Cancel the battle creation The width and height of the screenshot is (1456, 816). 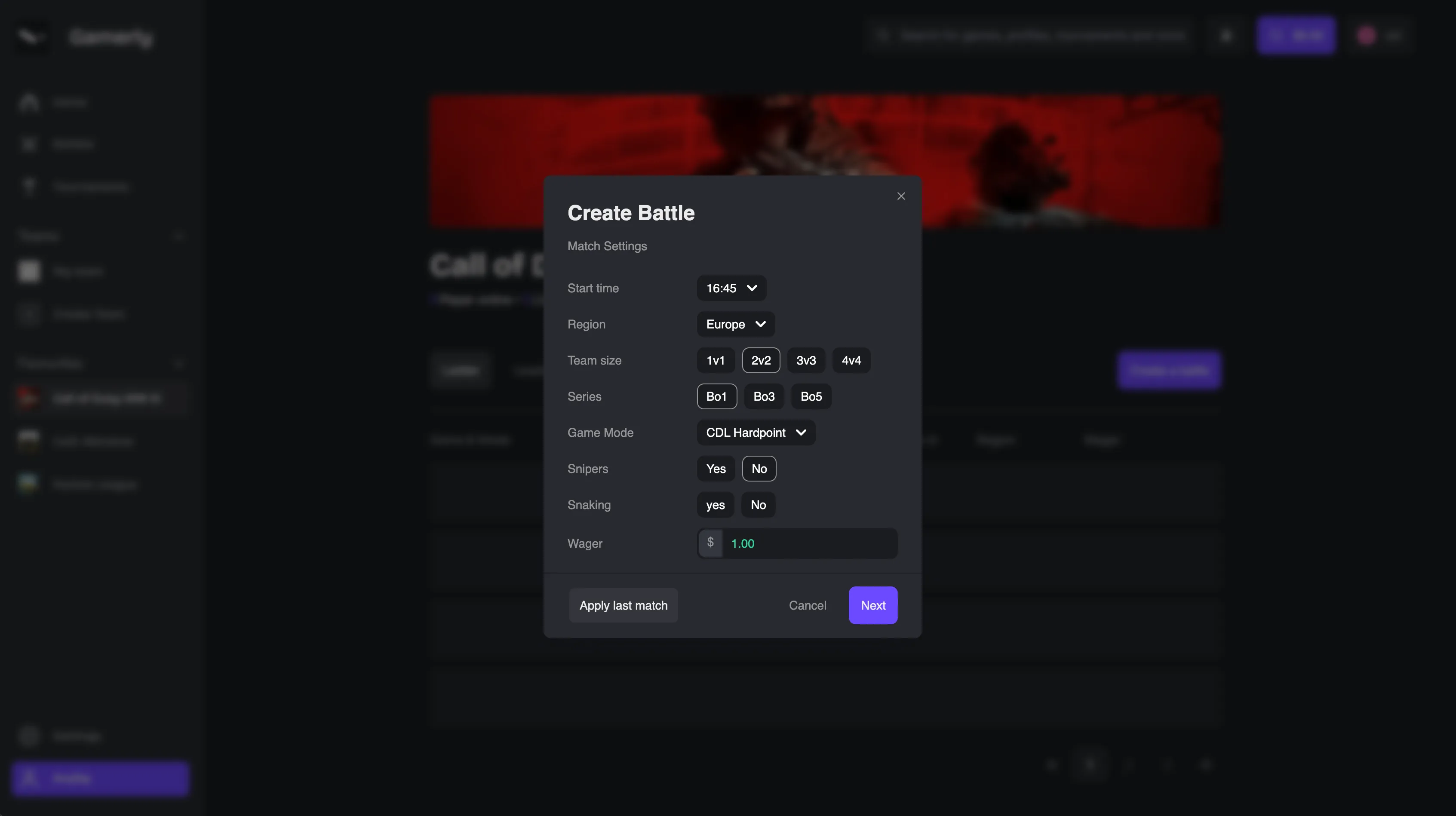pyautogui.click(x=807, y=606)
